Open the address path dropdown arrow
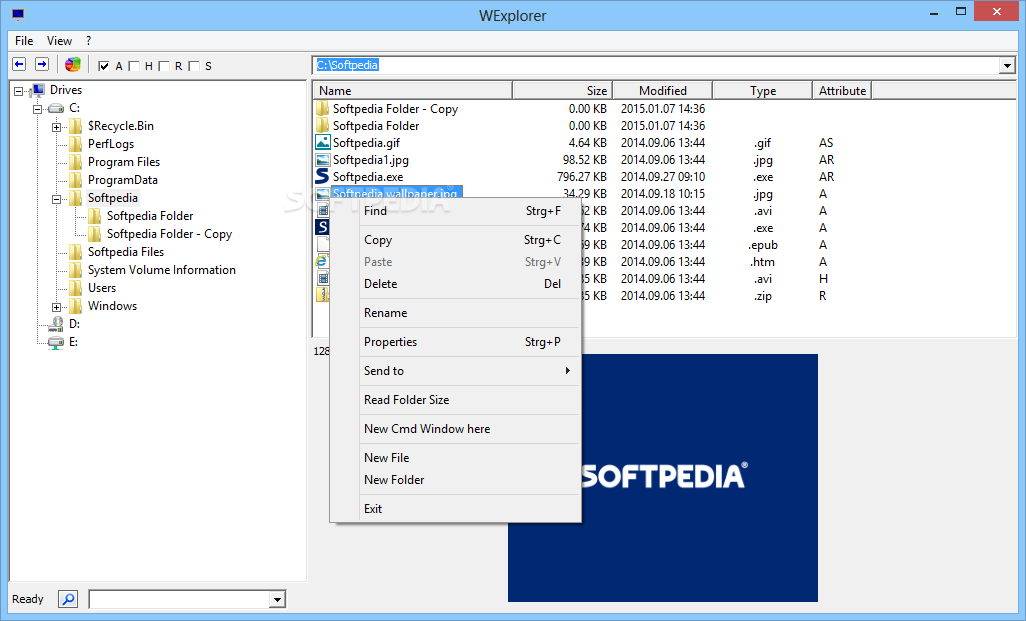This screenshot has height=621, width=1026. click(x=1006, y=65)
